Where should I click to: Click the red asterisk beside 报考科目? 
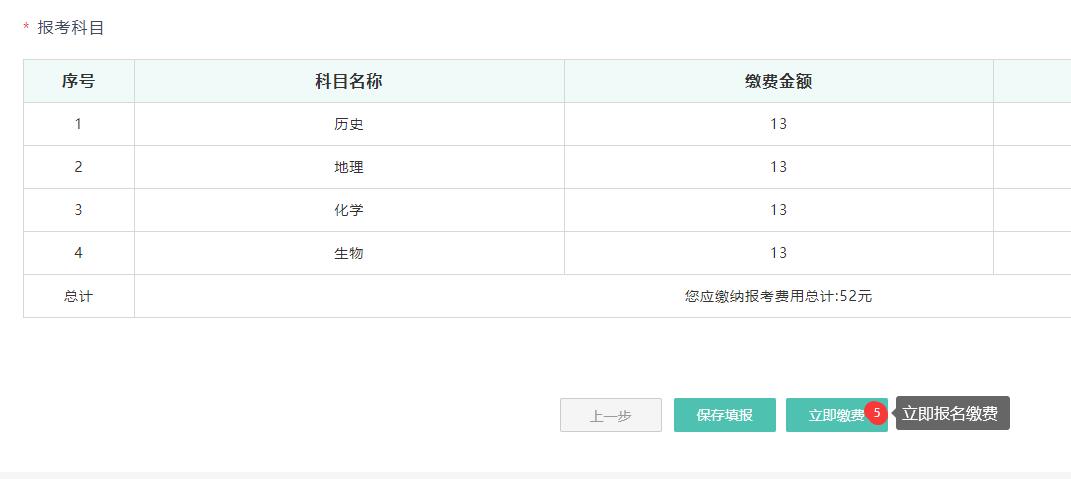pyautogui.click(x=26, y=29)
